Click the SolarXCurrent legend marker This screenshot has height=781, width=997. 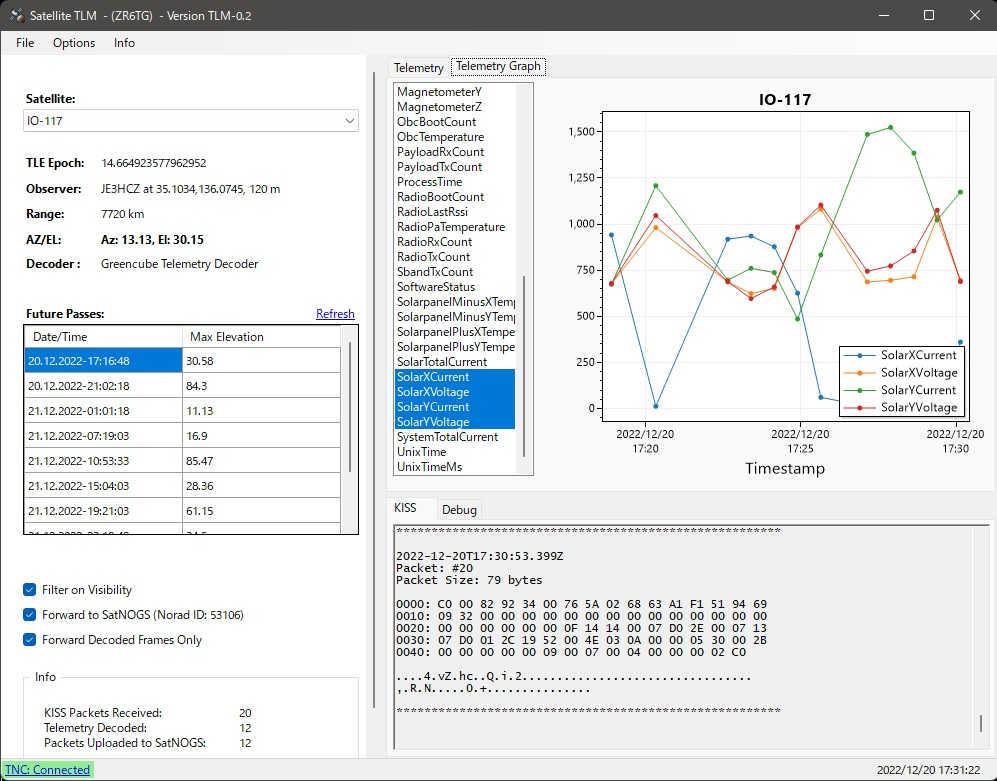(x=861, y=355)
